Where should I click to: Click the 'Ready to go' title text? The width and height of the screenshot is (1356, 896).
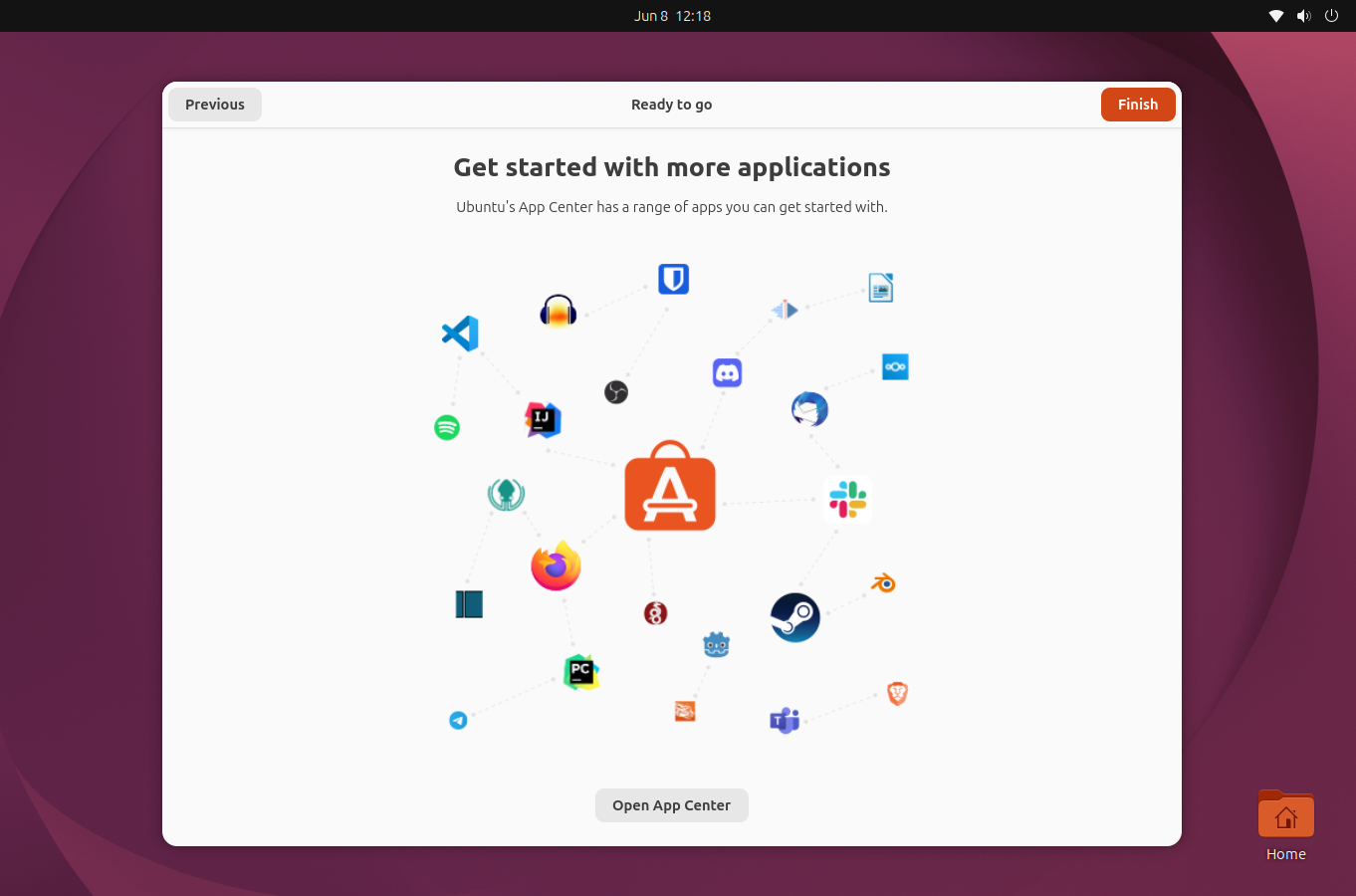pos(672,105)
